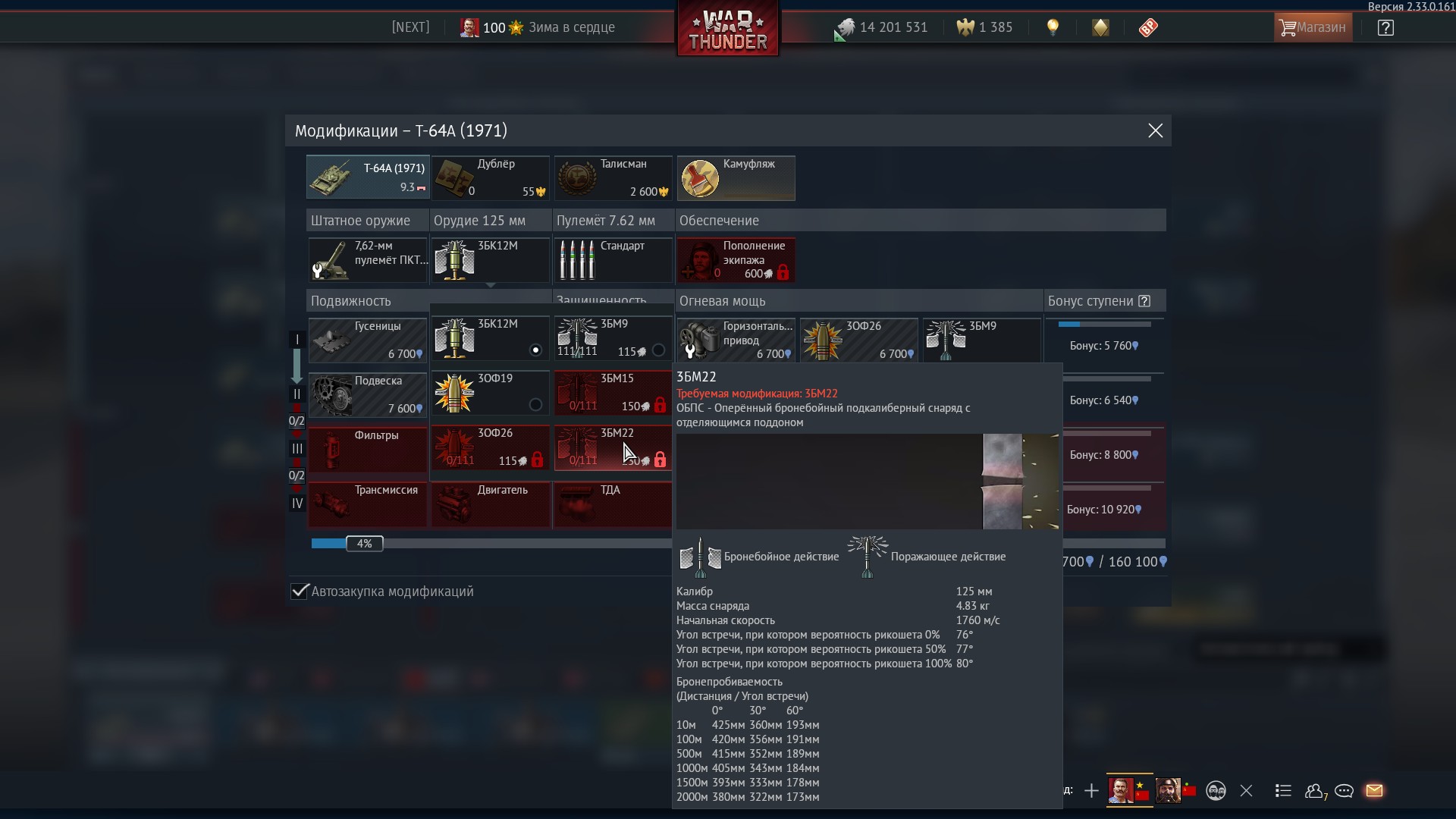Open the Магазин shop button

[1313, 27]
